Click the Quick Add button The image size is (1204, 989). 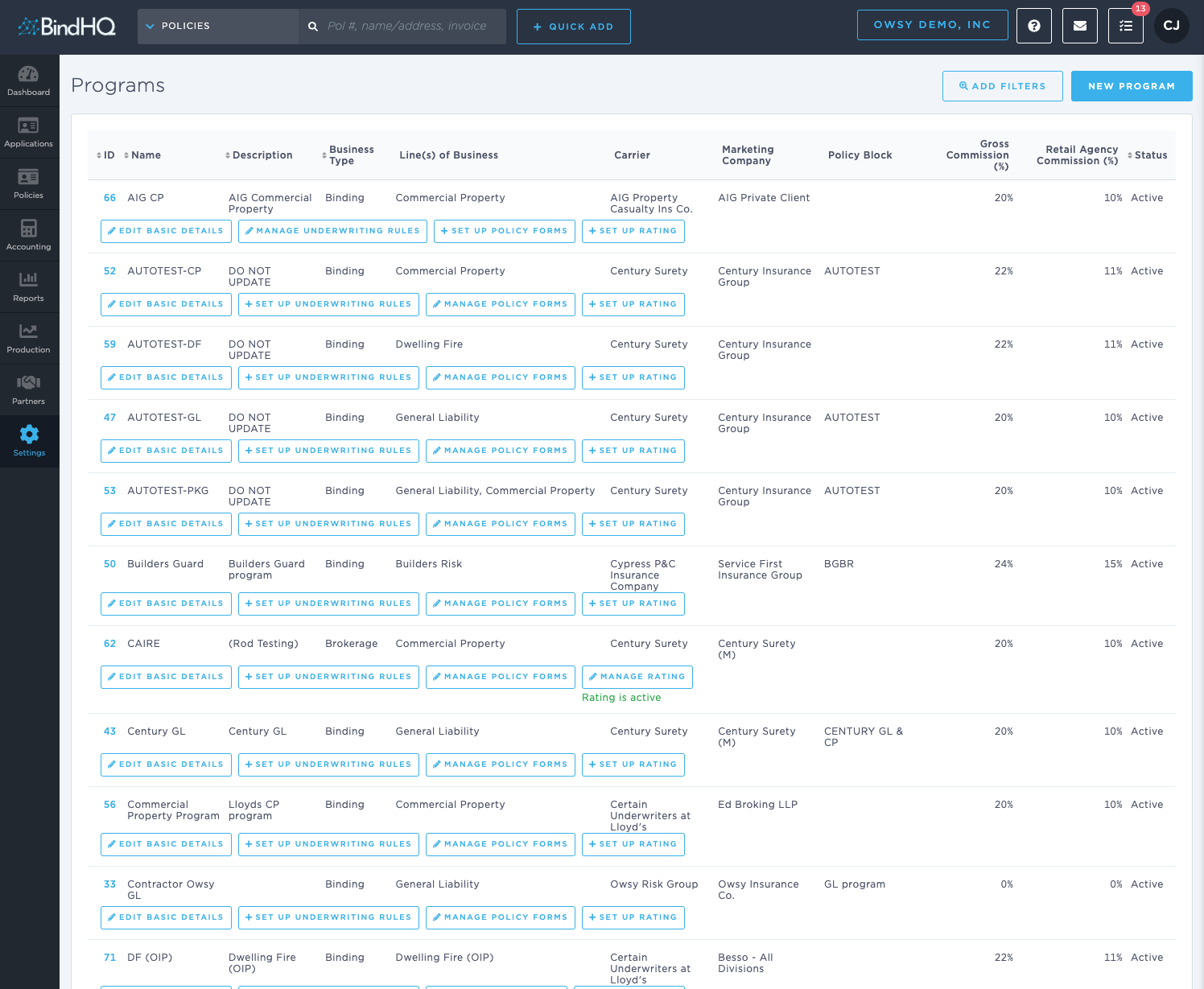coord(574,27)
